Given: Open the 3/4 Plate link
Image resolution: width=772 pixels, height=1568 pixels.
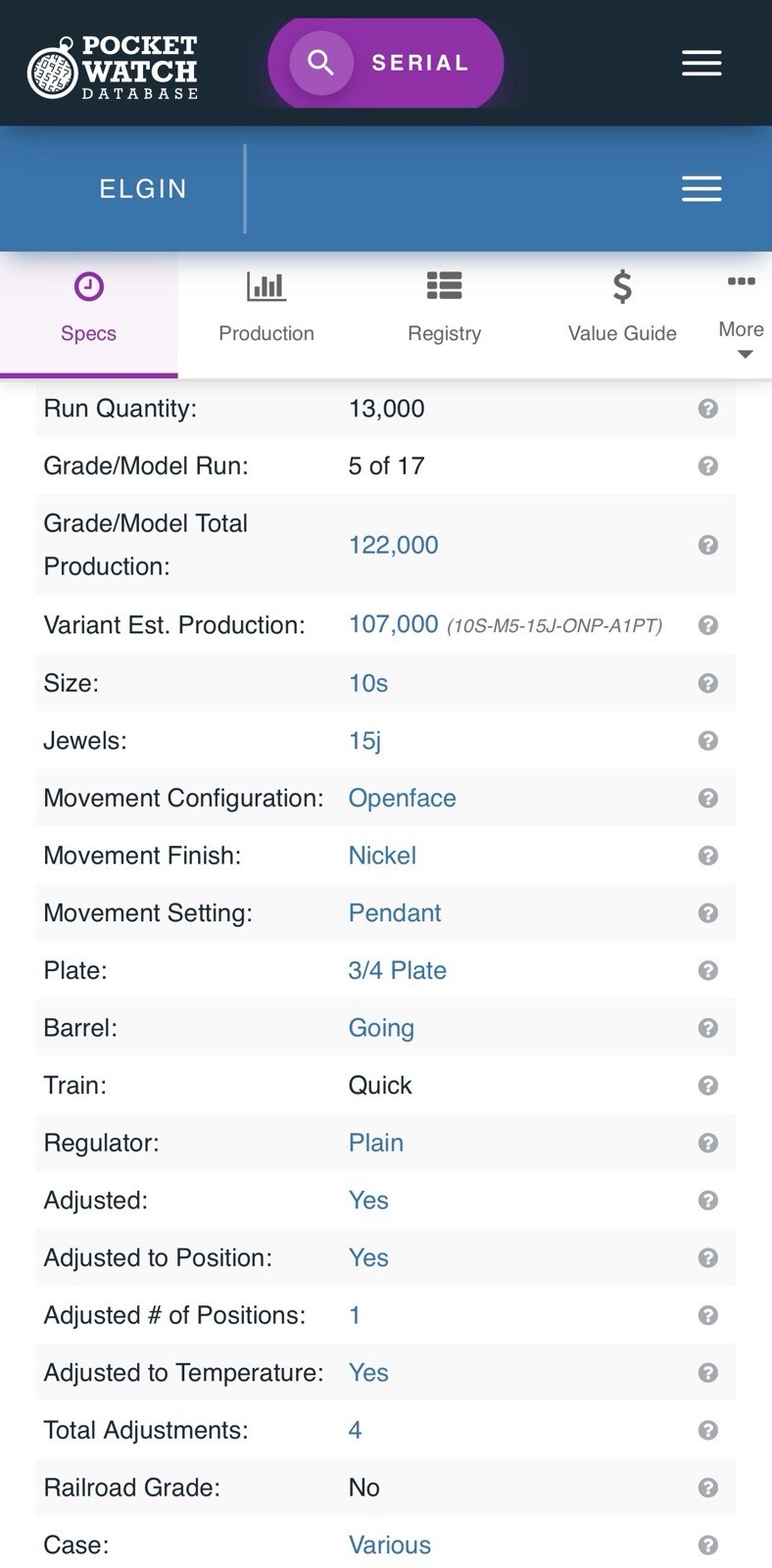Looking at the screenshot, I should [398, 970].
